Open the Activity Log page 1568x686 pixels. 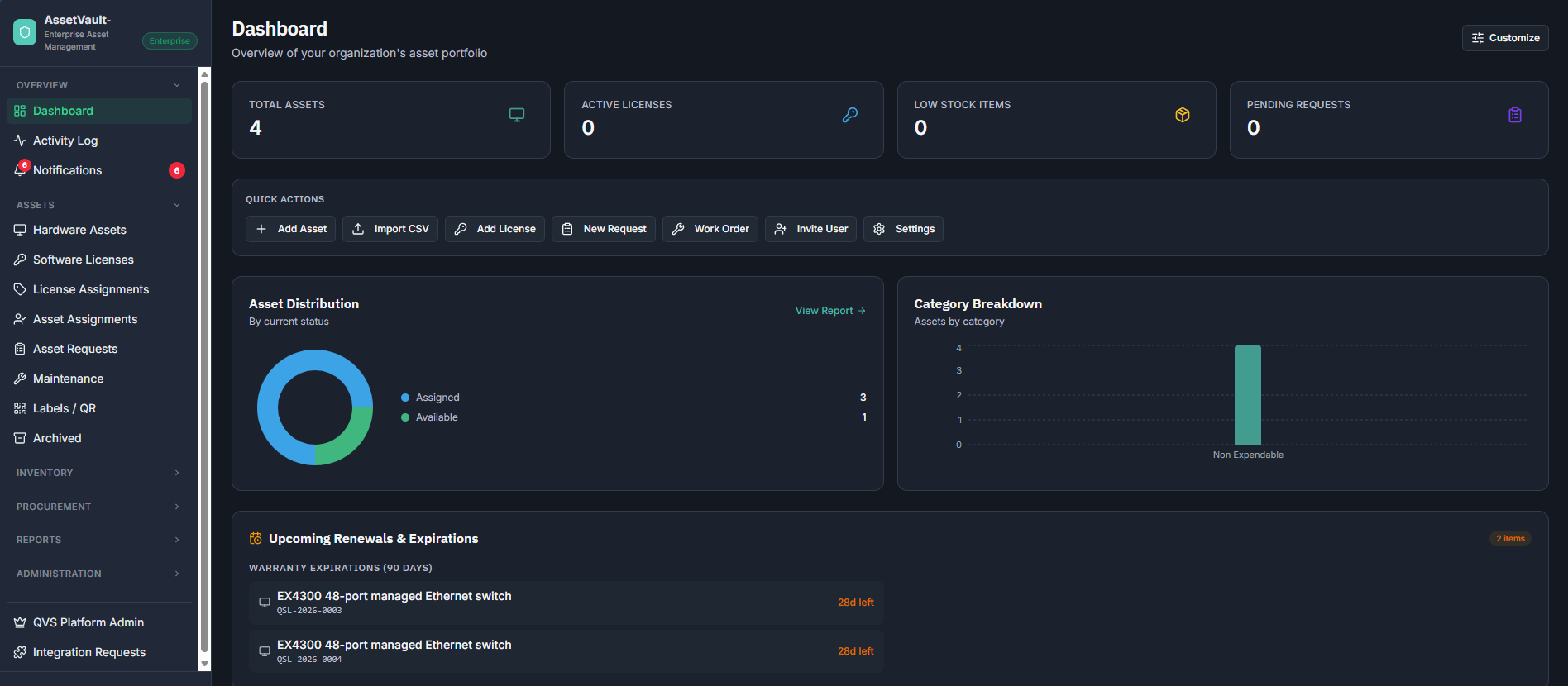(99, 141)
